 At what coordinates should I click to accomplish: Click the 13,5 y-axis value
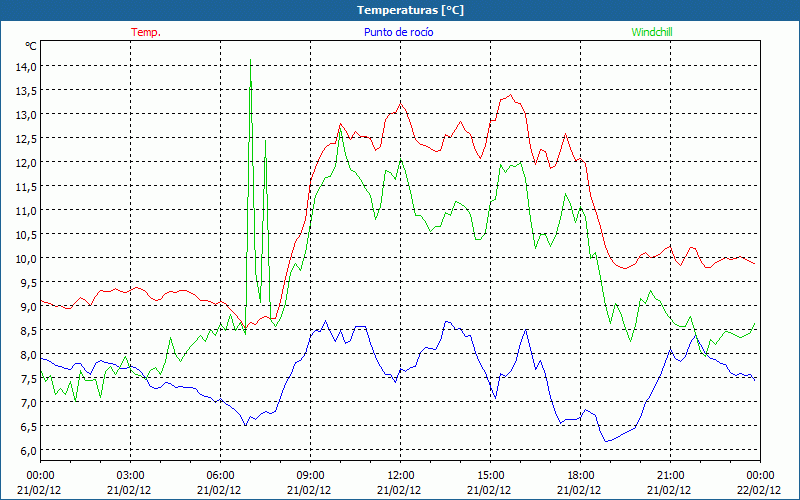point(26,90)
